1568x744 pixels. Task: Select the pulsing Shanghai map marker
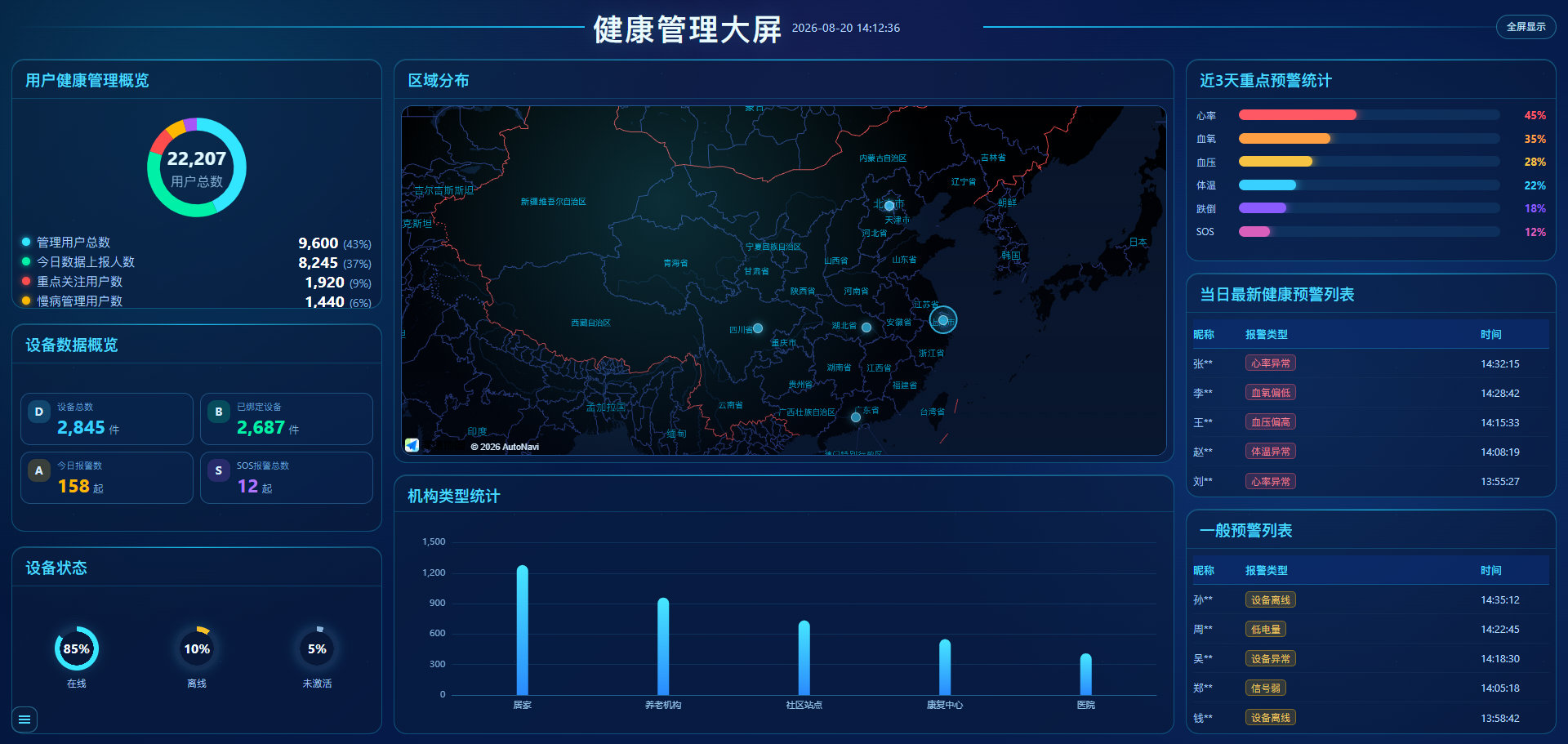point(943,320)
